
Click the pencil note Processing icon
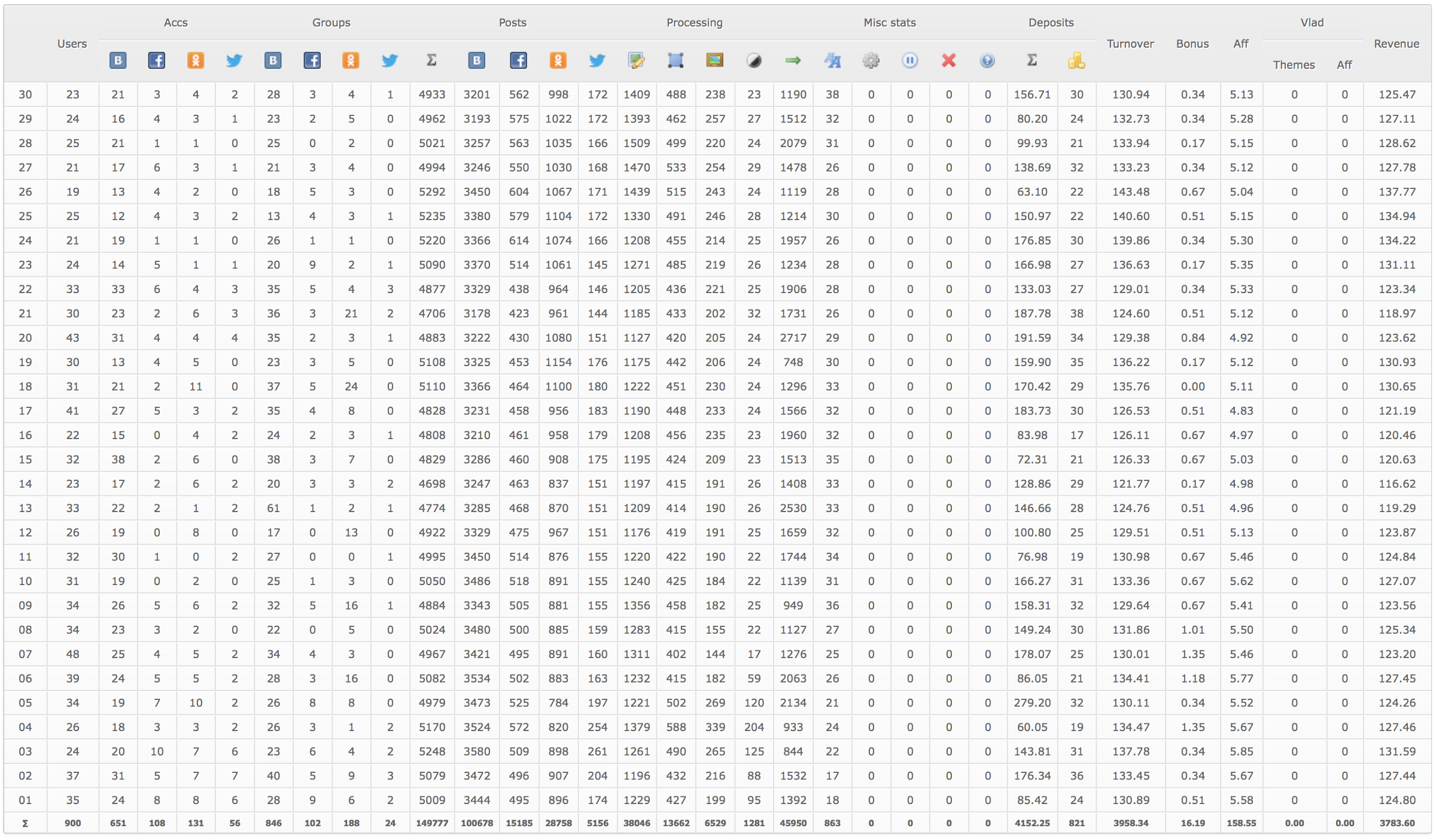point(636,60)
